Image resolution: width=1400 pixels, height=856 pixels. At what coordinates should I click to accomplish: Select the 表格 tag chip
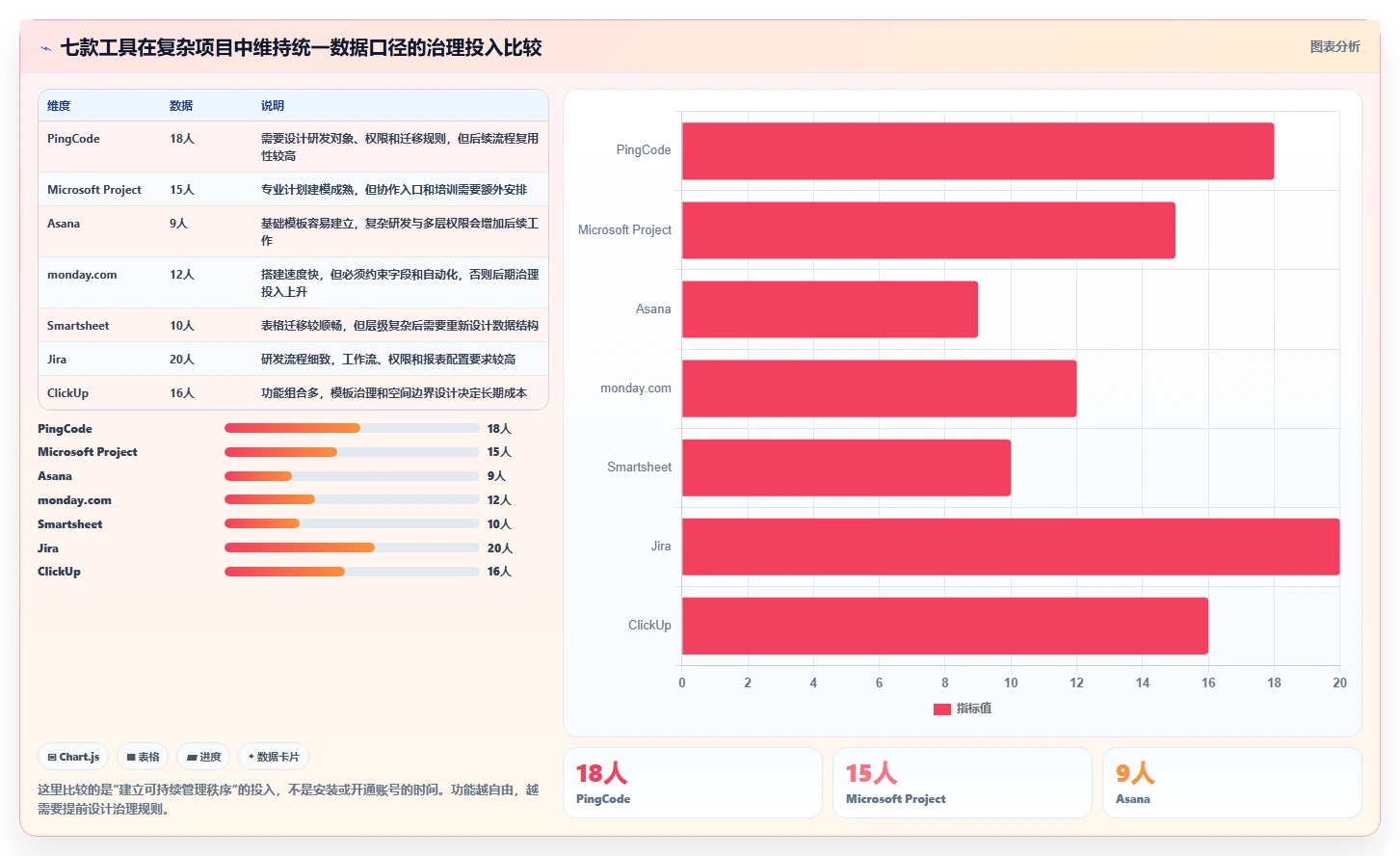click(143, 757)
